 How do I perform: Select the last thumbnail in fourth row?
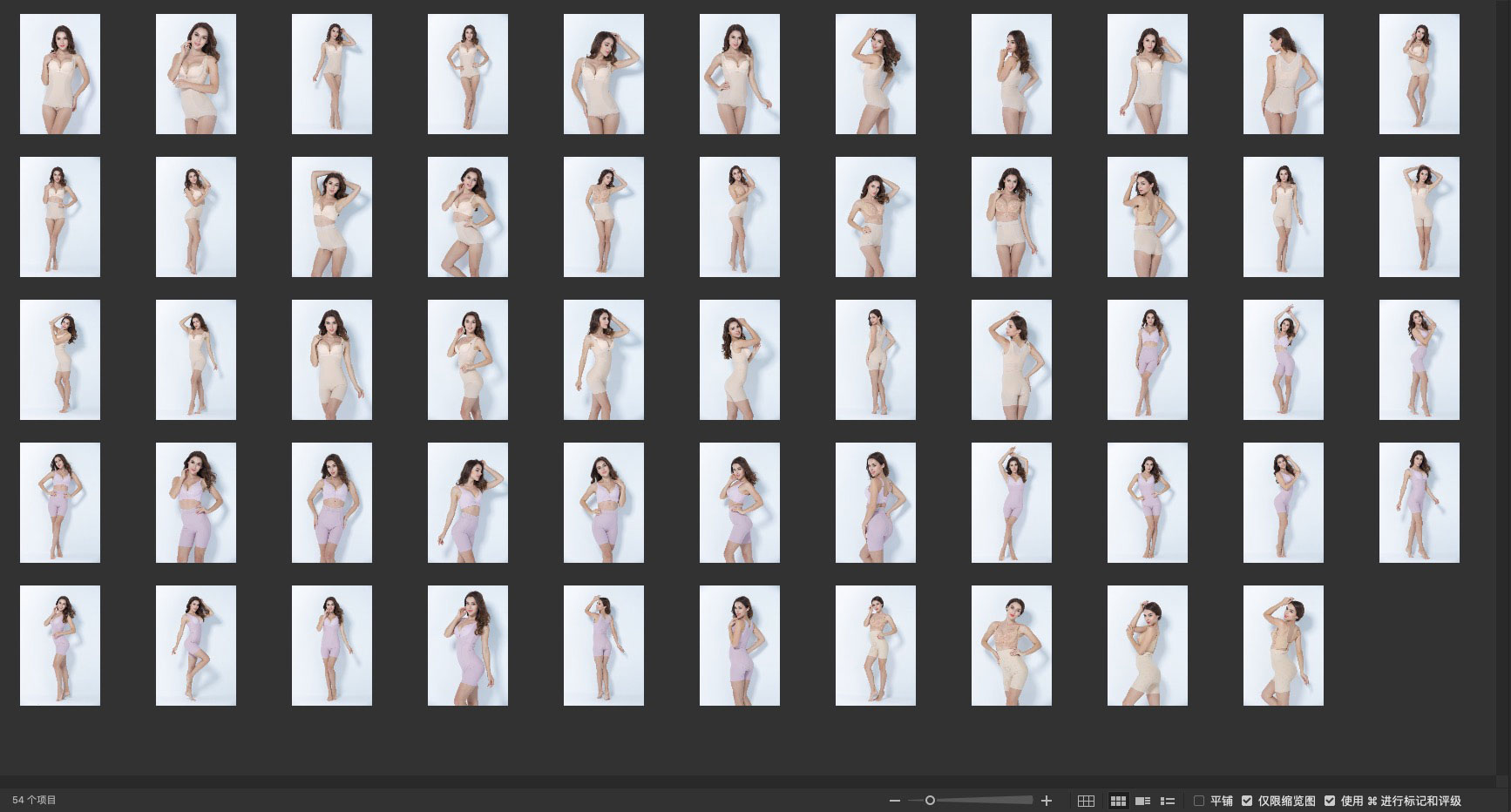[1419, 503]
